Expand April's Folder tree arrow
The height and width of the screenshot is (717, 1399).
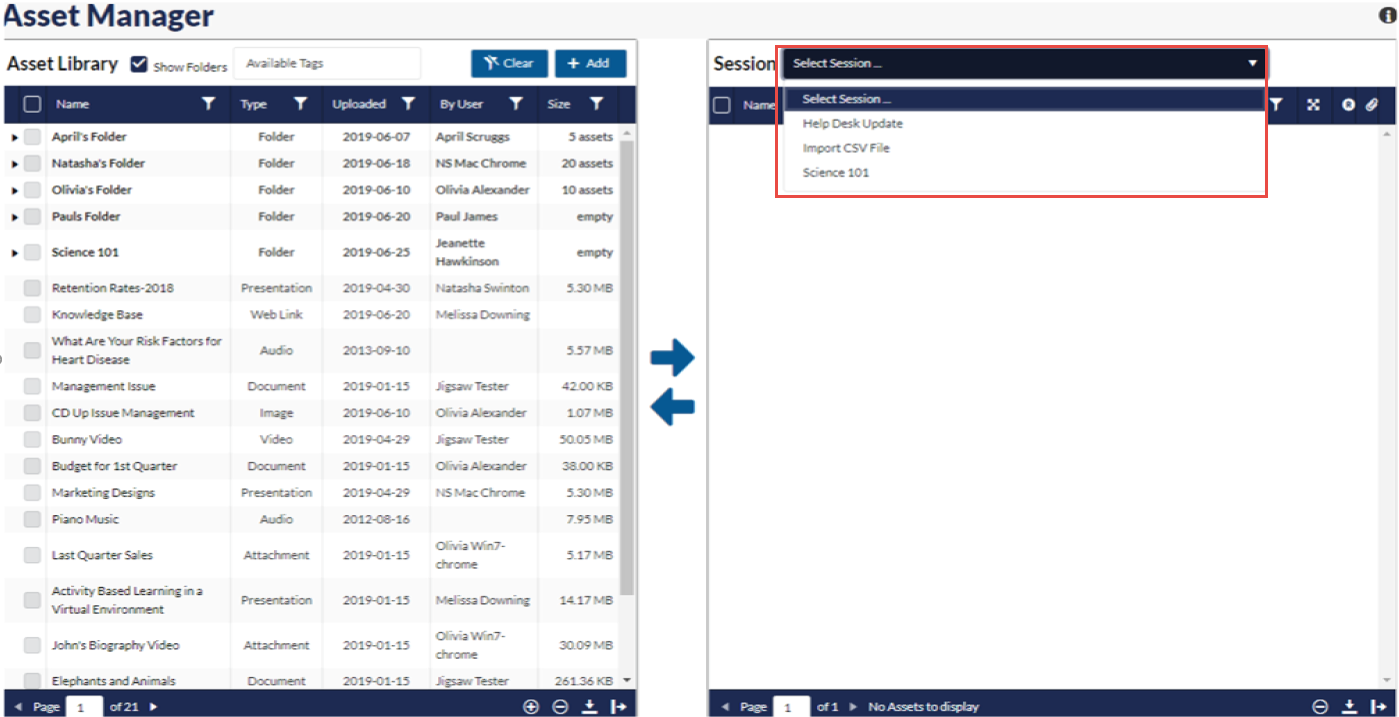14,137
